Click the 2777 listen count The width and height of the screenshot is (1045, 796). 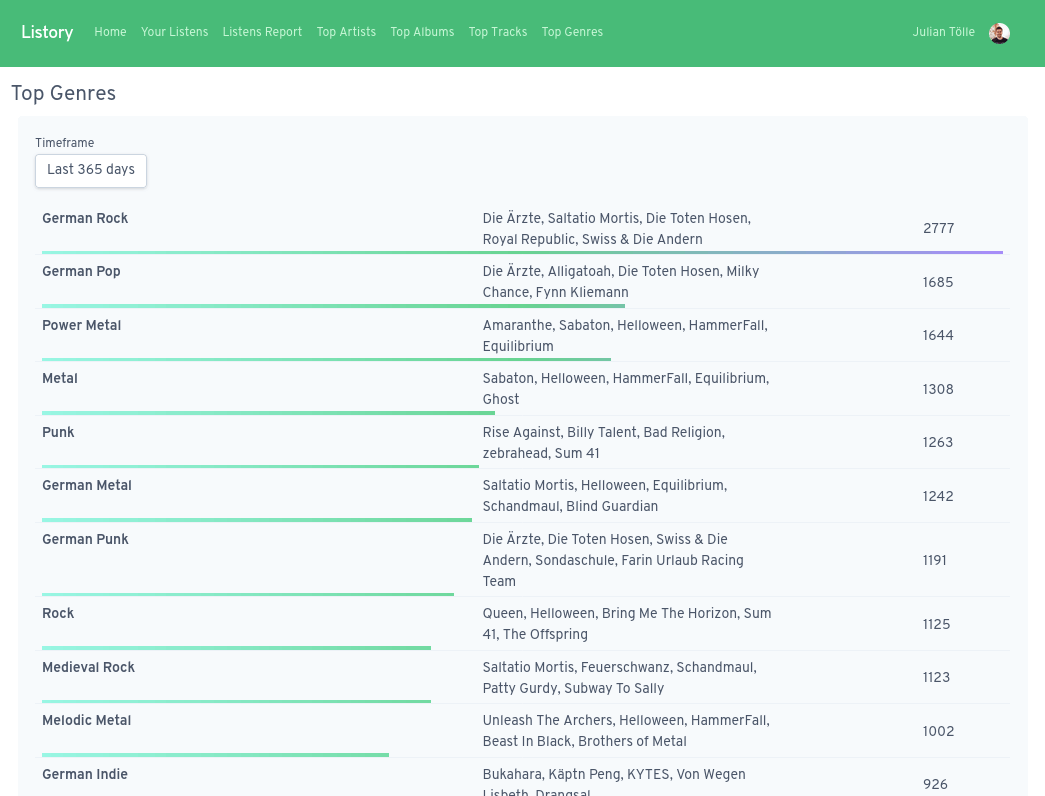click(938, 229)
